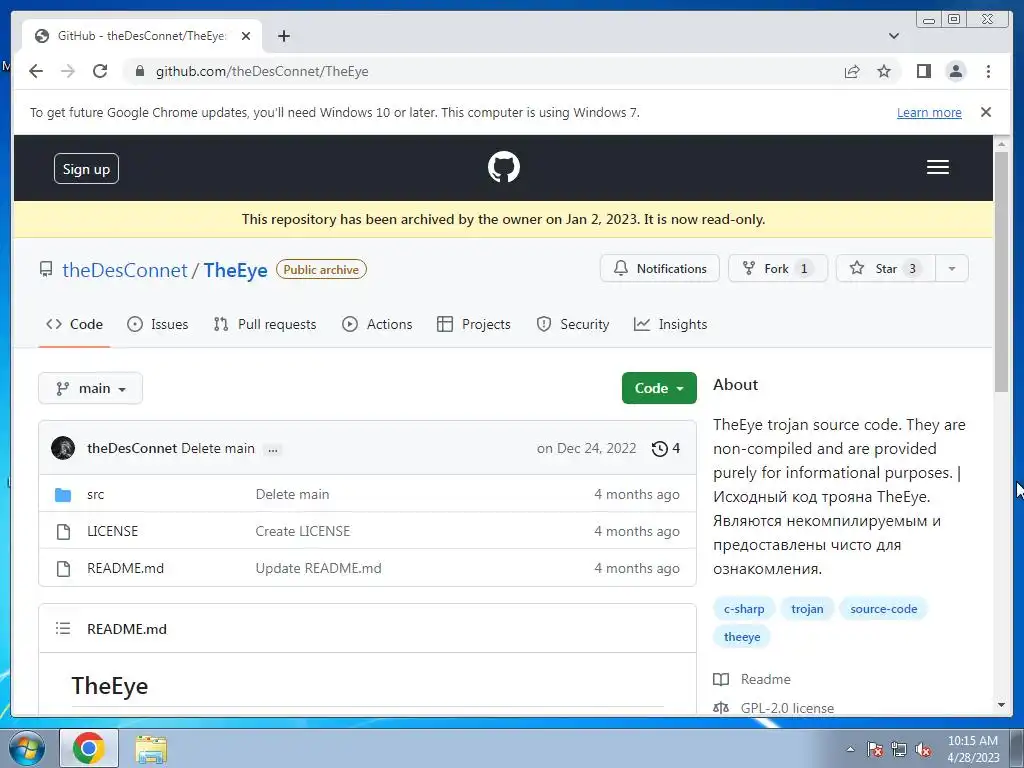The image size is (1024, 768).
Task: Open the main branch dropdown
Action: coord(90,389)
